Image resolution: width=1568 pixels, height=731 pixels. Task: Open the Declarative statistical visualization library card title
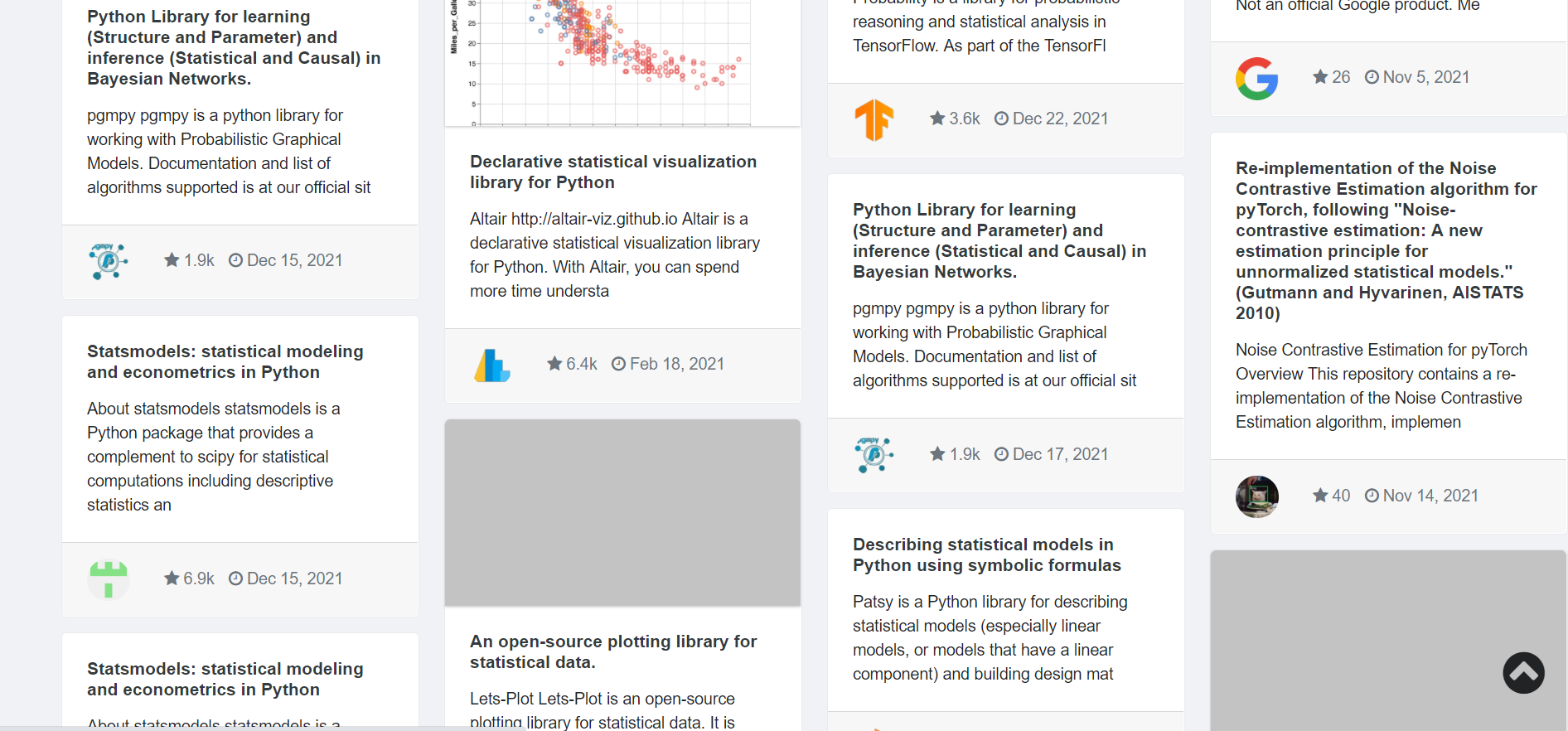click(x=613, y=172)
